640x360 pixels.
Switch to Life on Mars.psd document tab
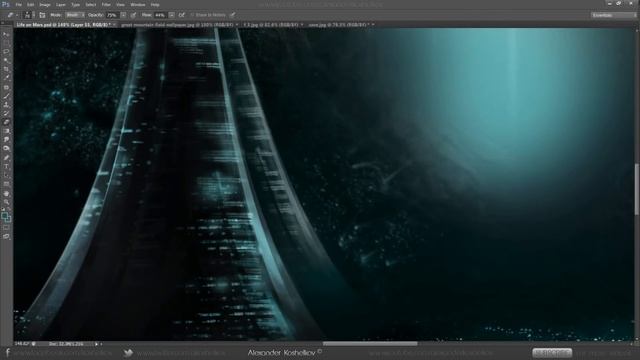pyautogui.click(x=63, y=24)
